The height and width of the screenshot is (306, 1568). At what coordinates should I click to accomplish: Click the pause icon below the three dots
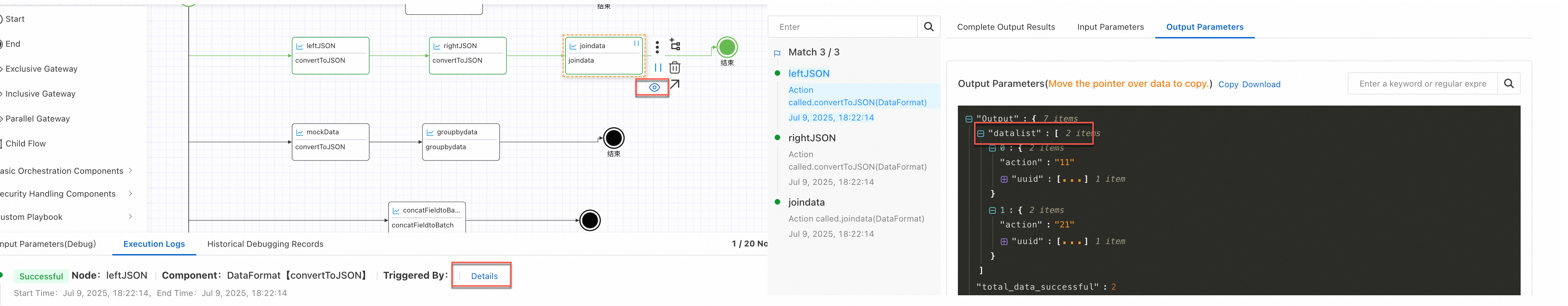coord(657,67)
